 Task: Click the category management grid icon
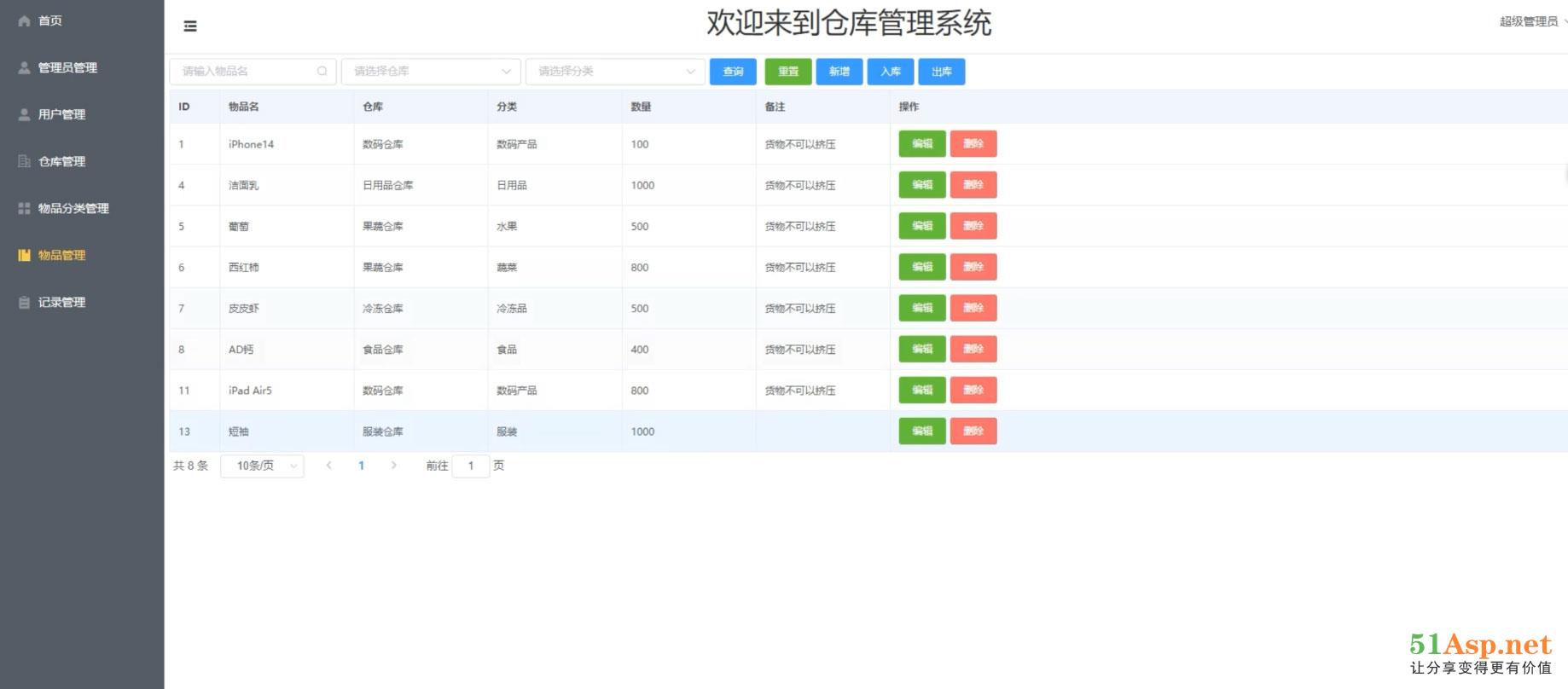click(x=24, y=208)
